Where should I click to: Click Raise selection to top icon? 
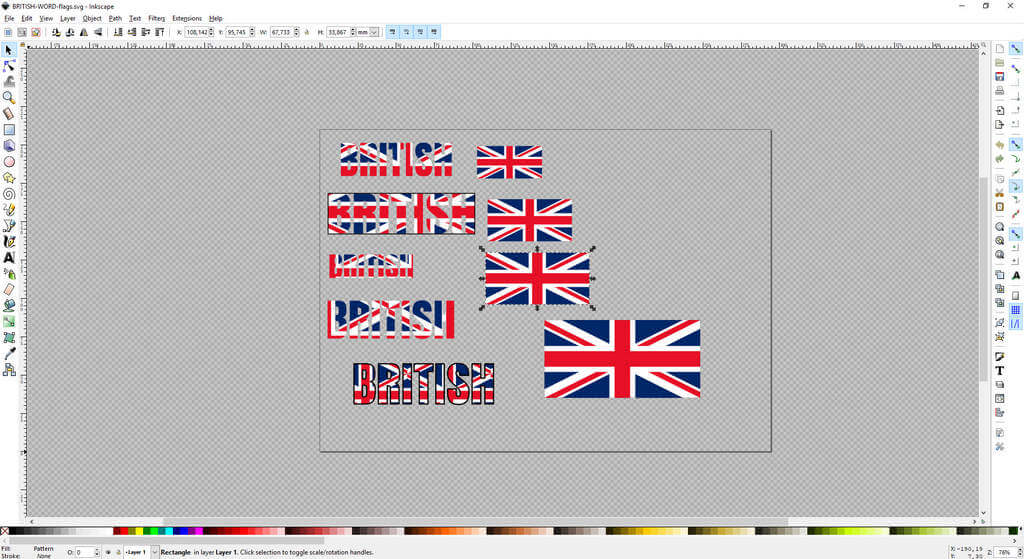(x=159, y=32)
